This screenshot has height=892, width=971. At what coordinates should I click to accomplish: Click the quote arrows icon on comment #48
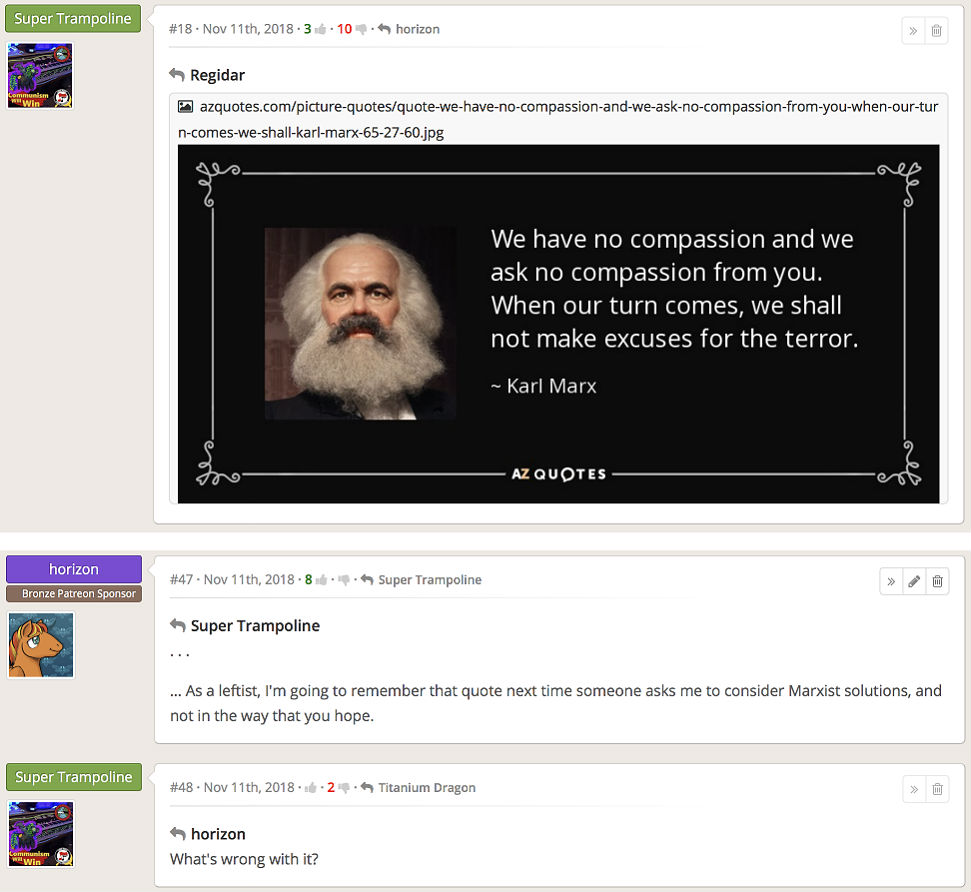(x=913, y=789)
